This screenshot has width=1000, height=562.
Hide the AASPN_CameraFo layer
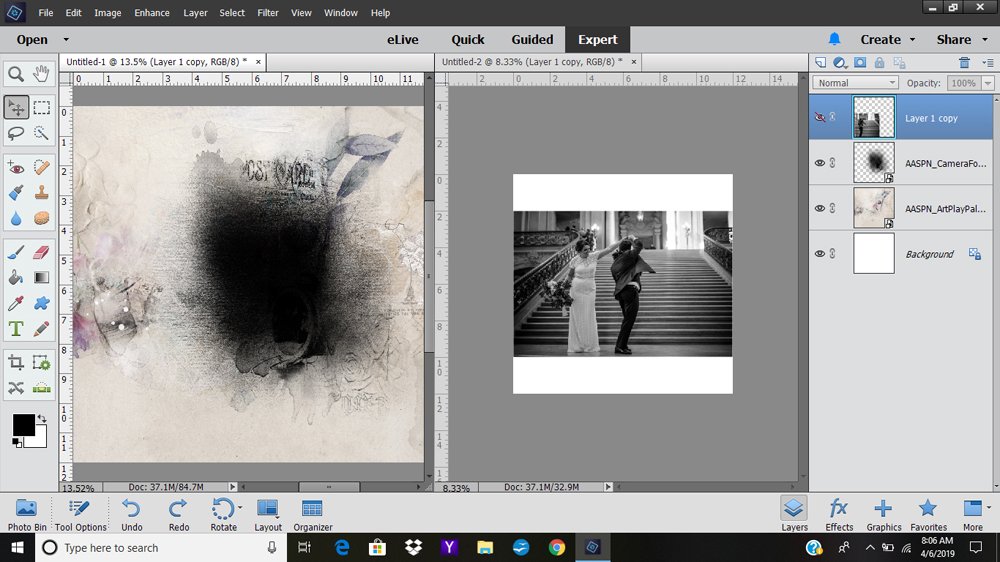coord(820,163)
